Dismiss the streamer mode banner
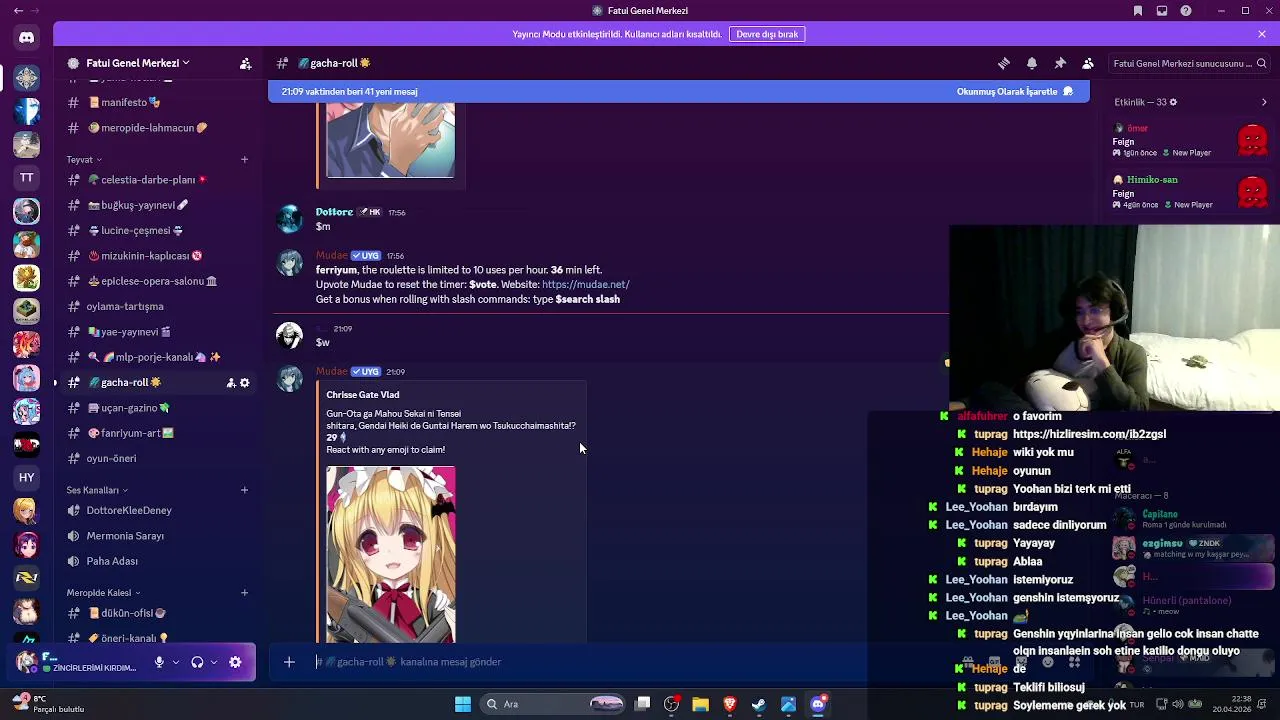The height and width of the screenshot is (720, 1280). pos(1262,34)
